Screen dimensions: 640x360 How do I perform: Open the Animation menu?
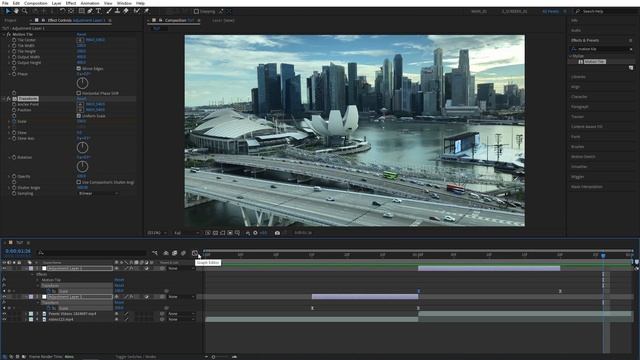point(90,3)
